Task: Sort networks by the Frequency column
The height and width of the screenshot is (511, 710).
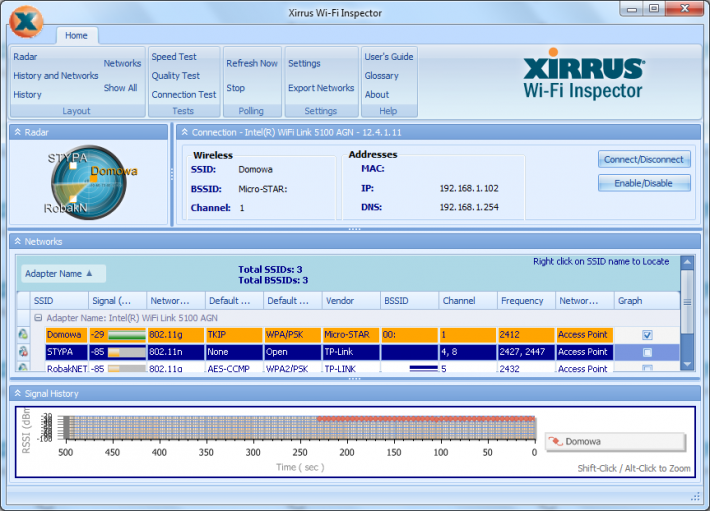Action: coord(526,301)
